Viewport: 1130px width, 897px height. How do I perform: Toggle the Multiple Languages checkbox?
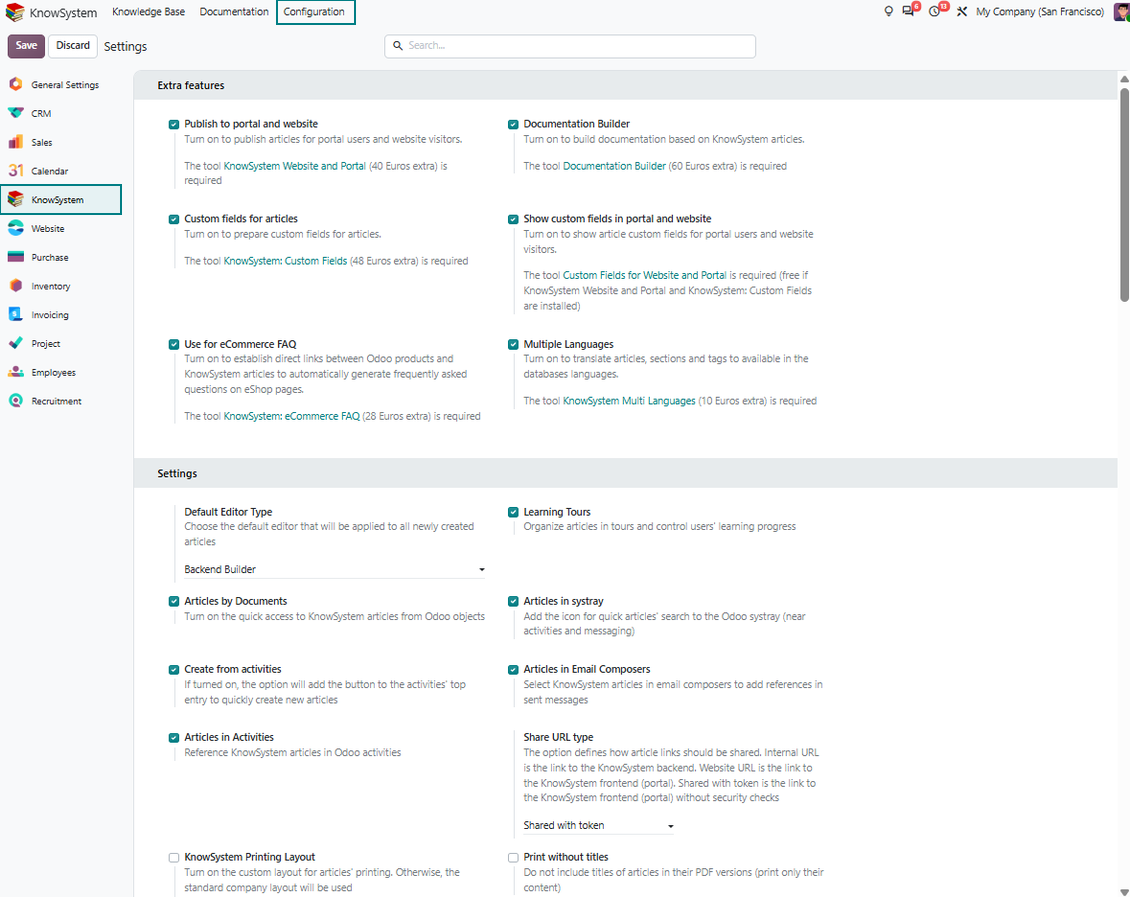click(x=513, y=344)
